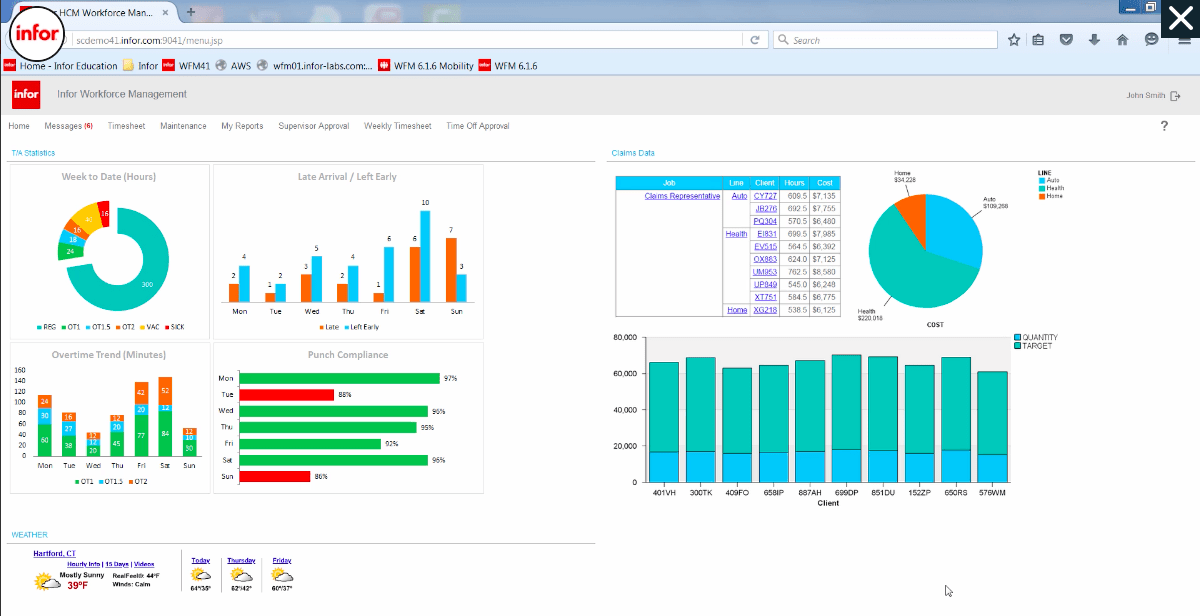Select the Time Off Approval menu item

click(x=476, y=125)
